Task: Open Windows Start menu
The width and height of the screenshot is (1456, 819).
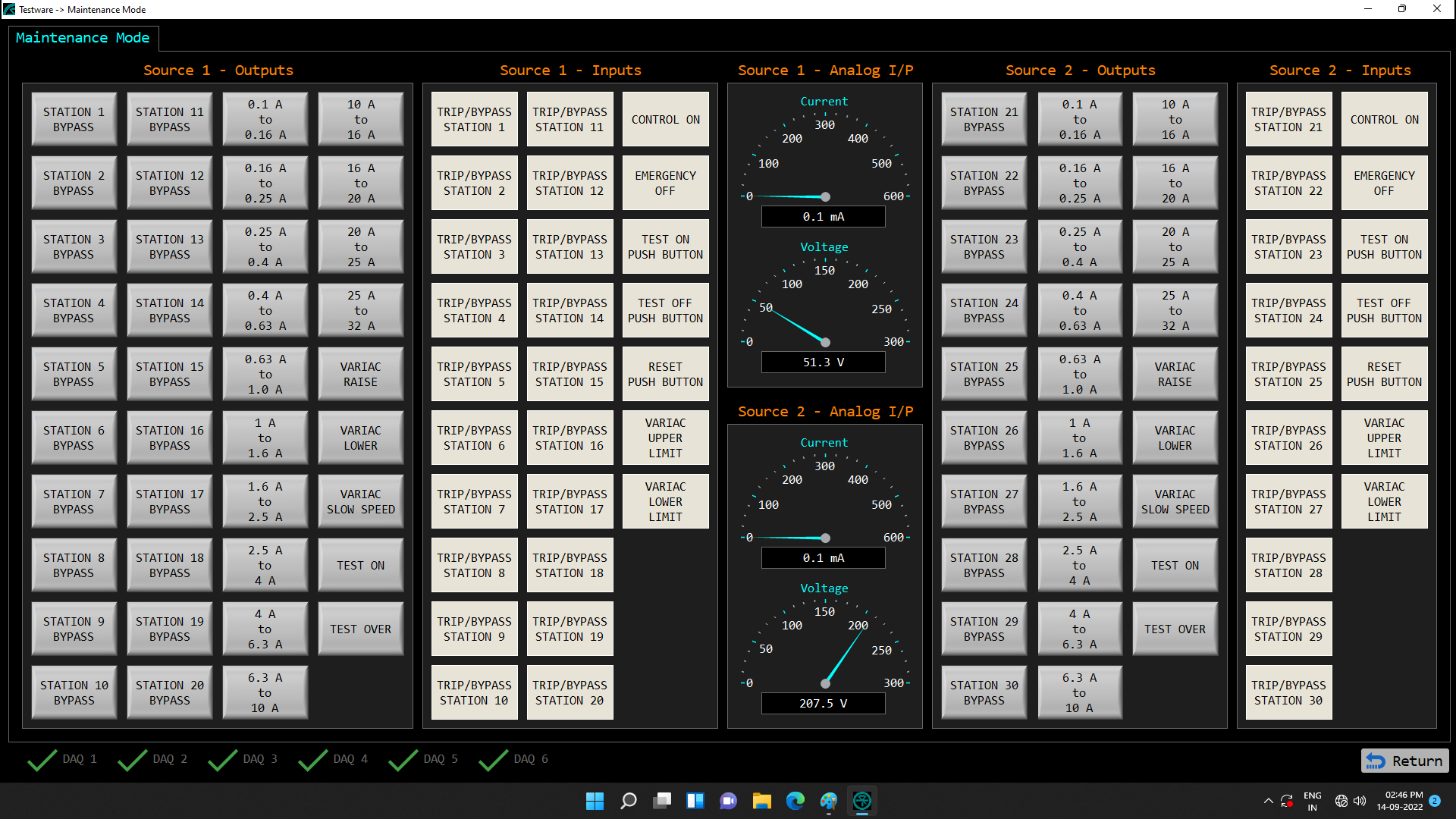Action: point(595,801)
